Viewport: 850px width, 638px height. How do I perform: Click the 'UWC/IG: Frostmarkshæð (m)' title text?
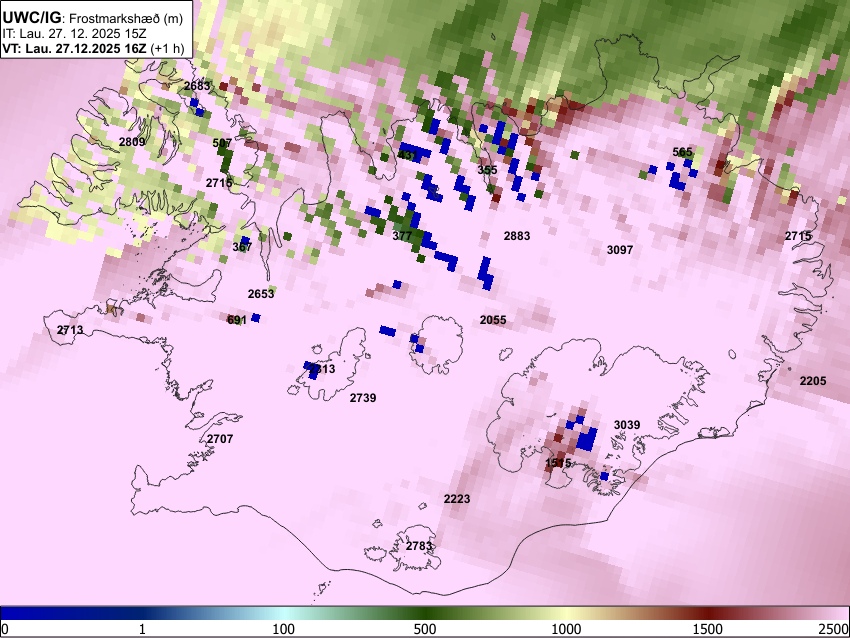pyautogui.click(x=92, y=18)
